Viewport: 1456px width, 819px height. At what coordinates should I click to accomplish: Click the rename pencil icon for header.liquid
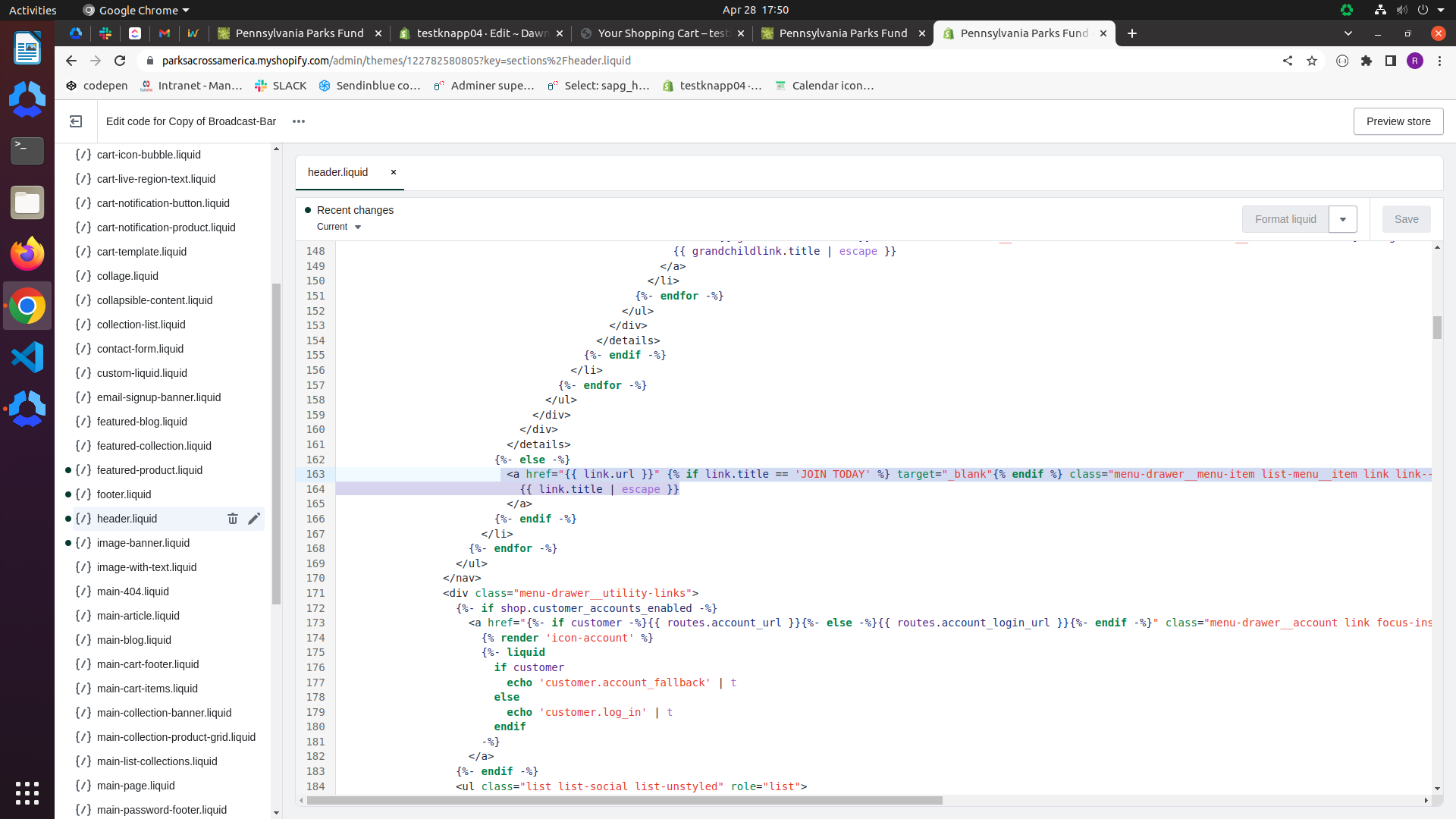coord(254,519)
